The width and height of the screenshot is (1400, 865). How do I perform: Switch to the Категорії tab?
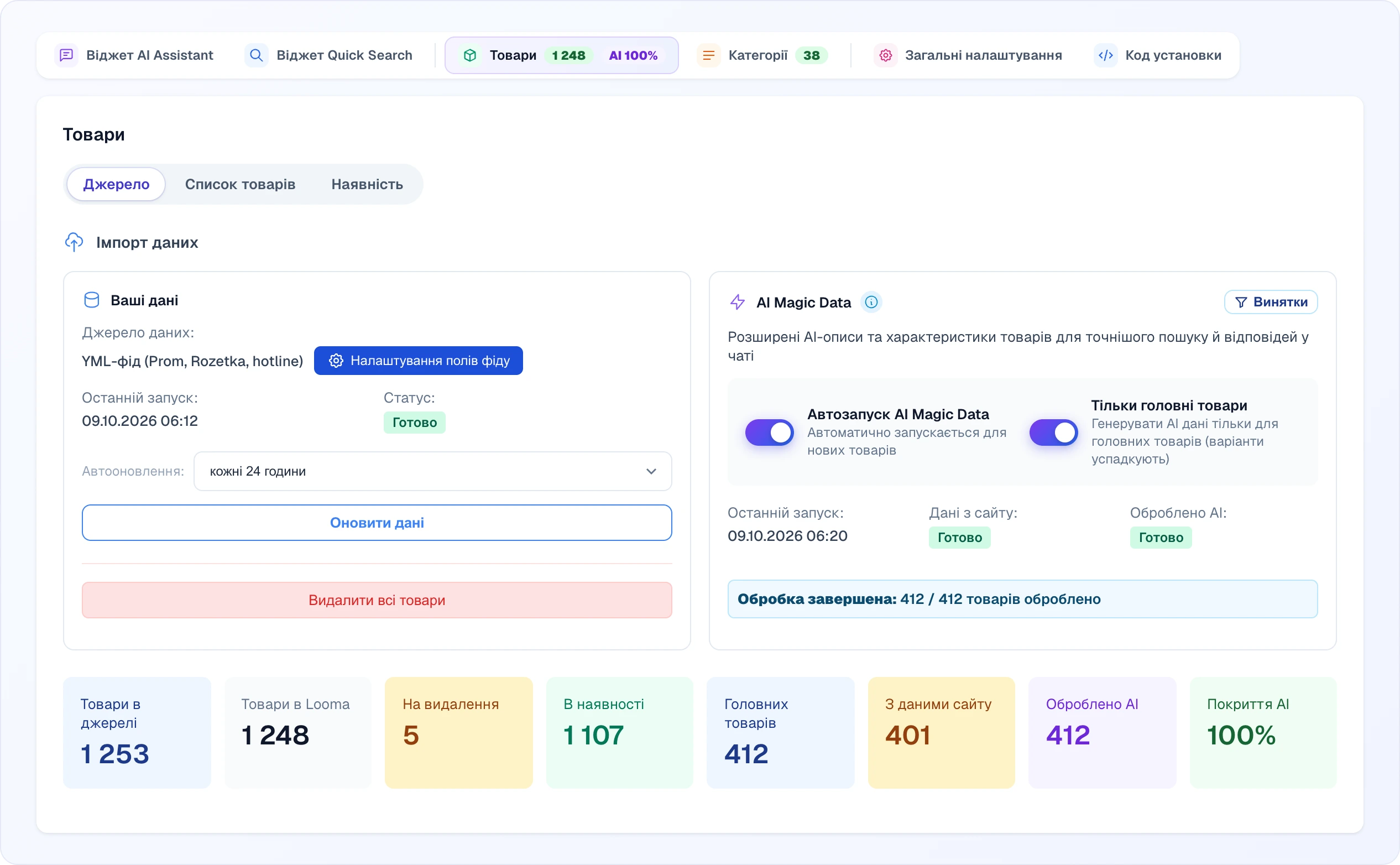(x=762, y=55)
